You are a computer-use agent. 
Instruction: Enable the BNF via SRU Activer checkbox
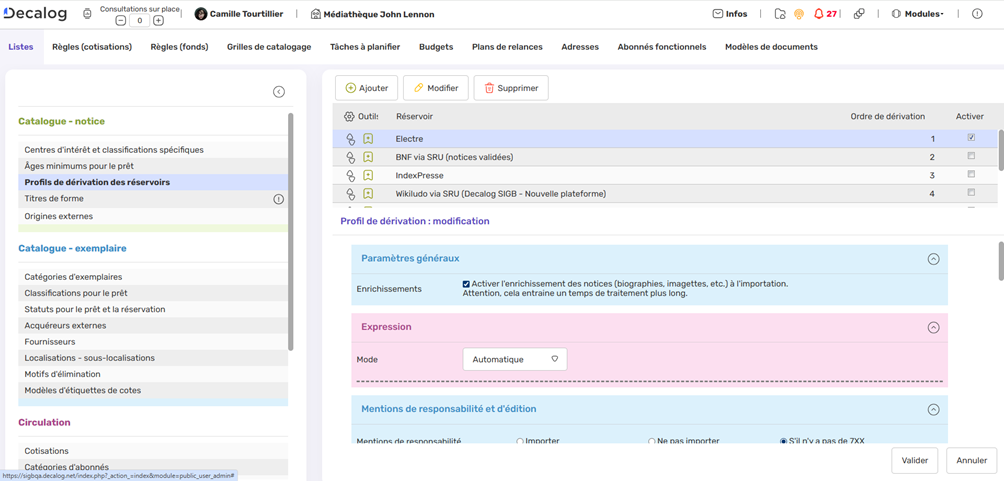(x=970, y=157)
